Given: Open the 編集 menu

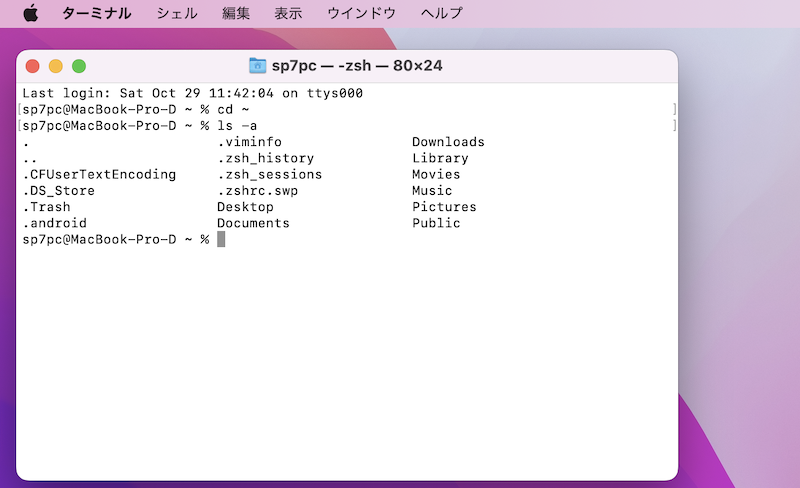Looking at the screenshot, I should coord(236,13).
